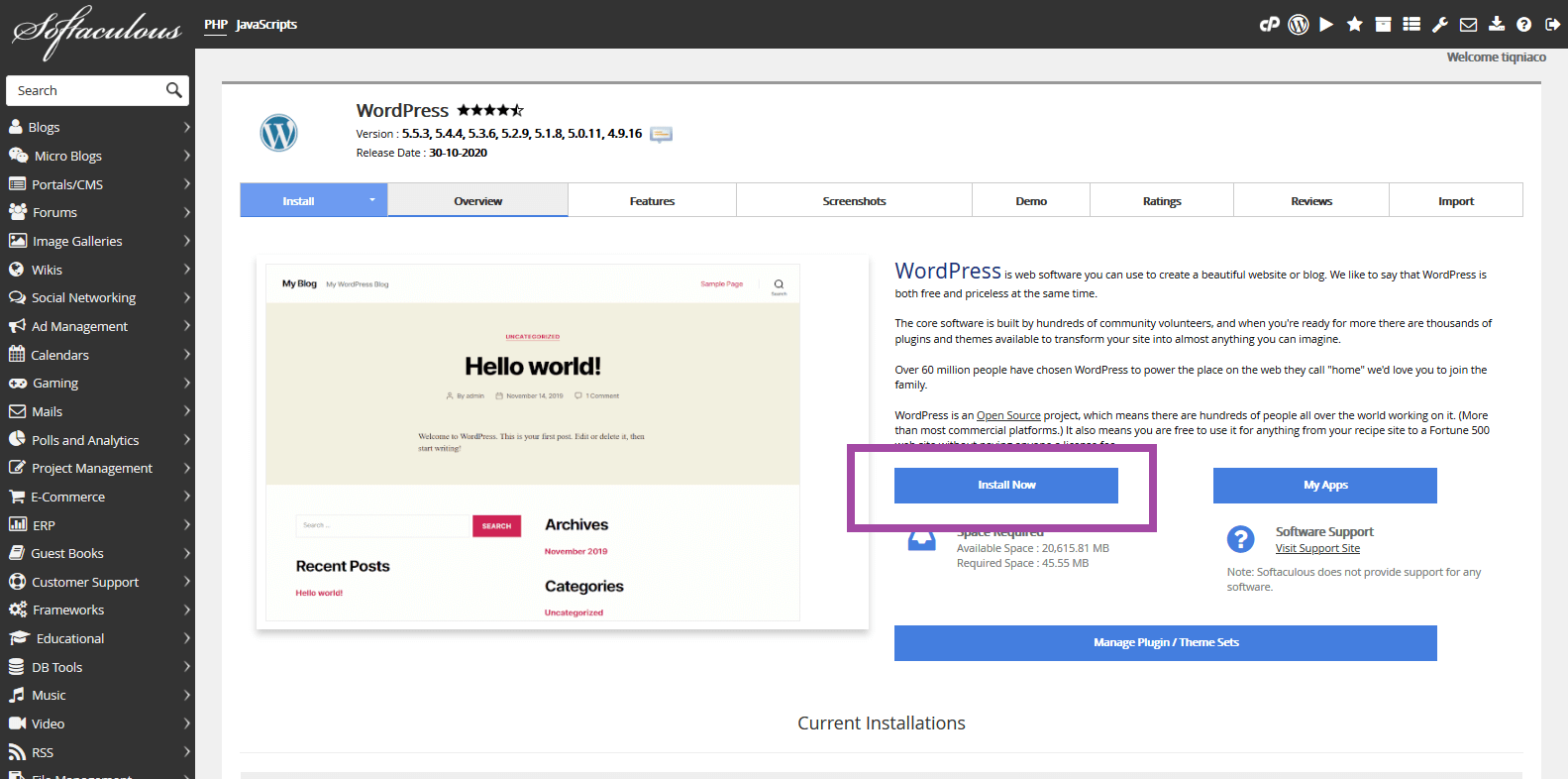Expand the Blogs category in sidebar
Screen dimensions: 1568x779
(x=97, y=127)
